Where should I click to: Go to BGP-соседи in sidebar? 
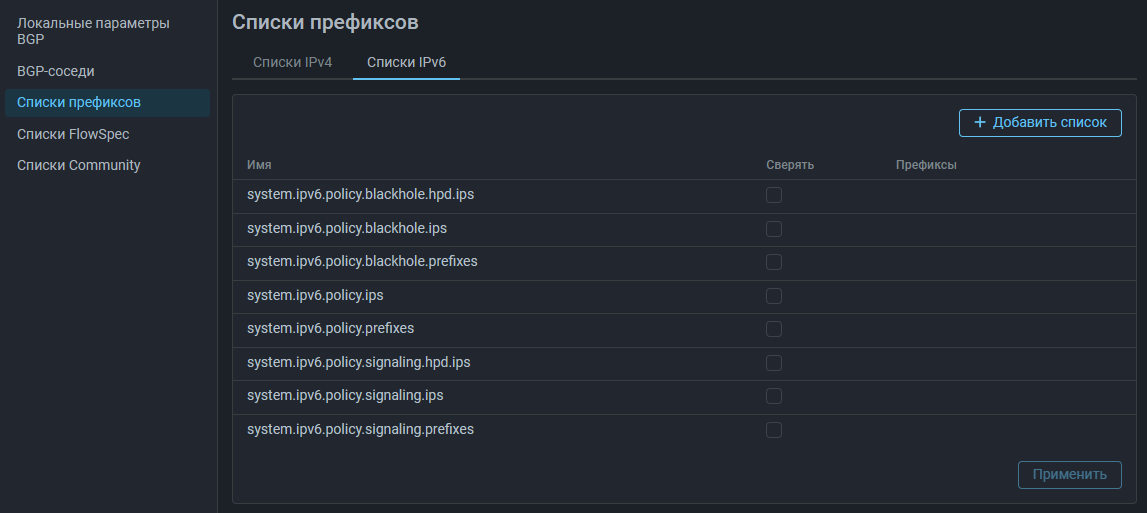pyautogui.click(x=56, y=72)
